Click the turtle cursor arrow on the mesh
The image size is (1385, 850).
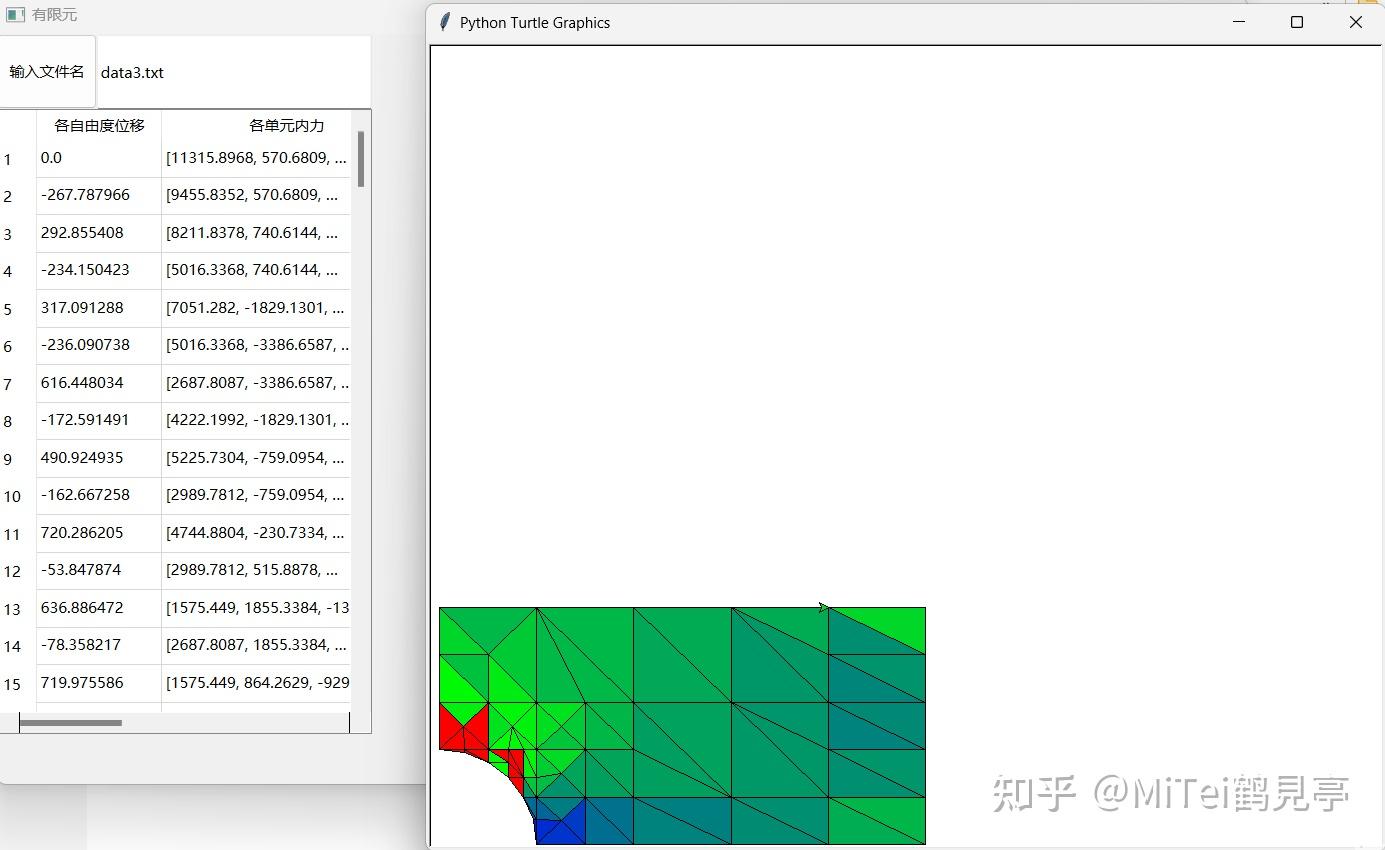tap(824, 607)
